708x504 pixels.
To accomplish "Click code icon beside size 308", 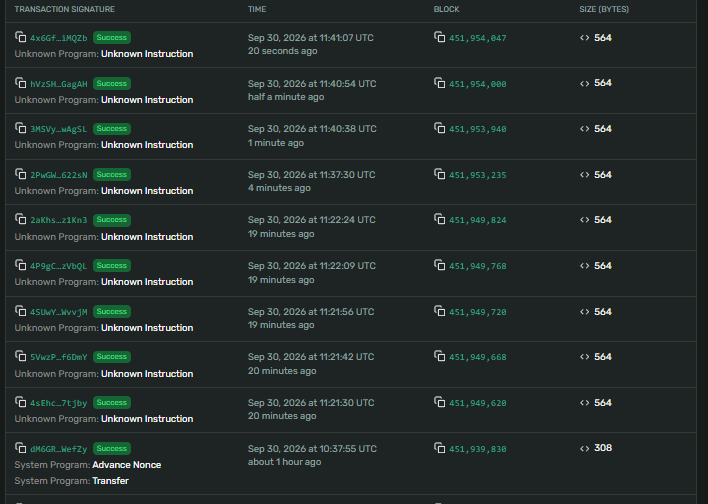I will coord(584,448).
